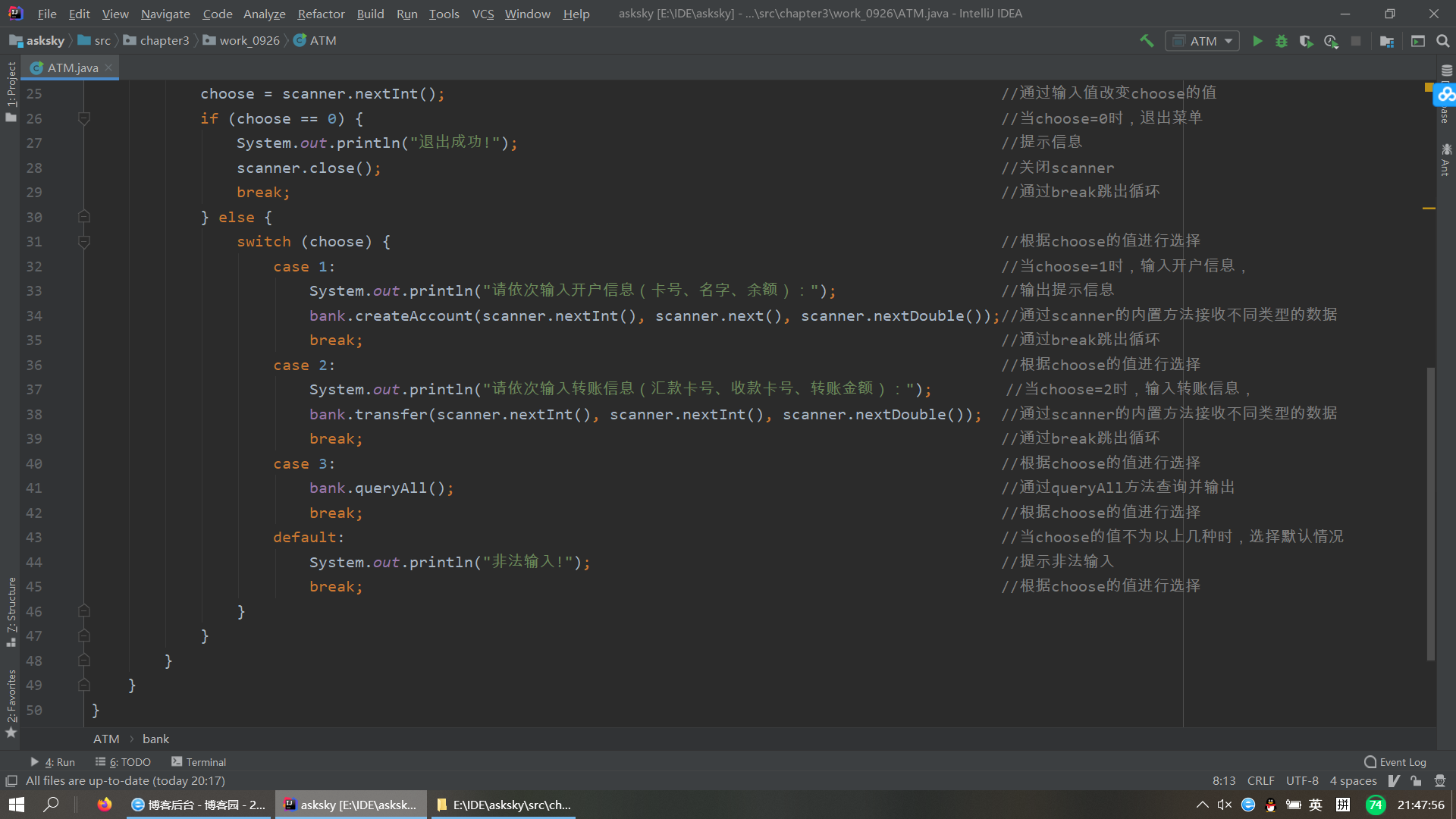This screenshot has width=1456, height=819.
Task: Change UTF-8 file encoding selector
Action: point(1302,780)
